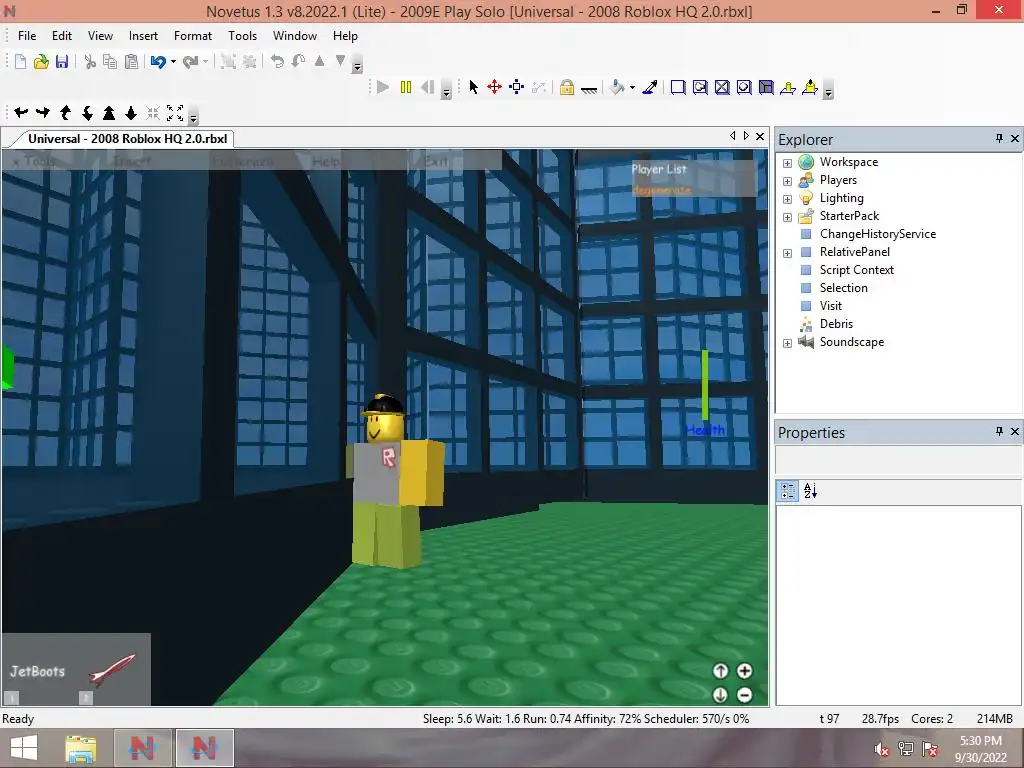Expand the Soundscape tree node
Image resolution: width=1024 pixels, height=768 pixels.
point(788,343)
